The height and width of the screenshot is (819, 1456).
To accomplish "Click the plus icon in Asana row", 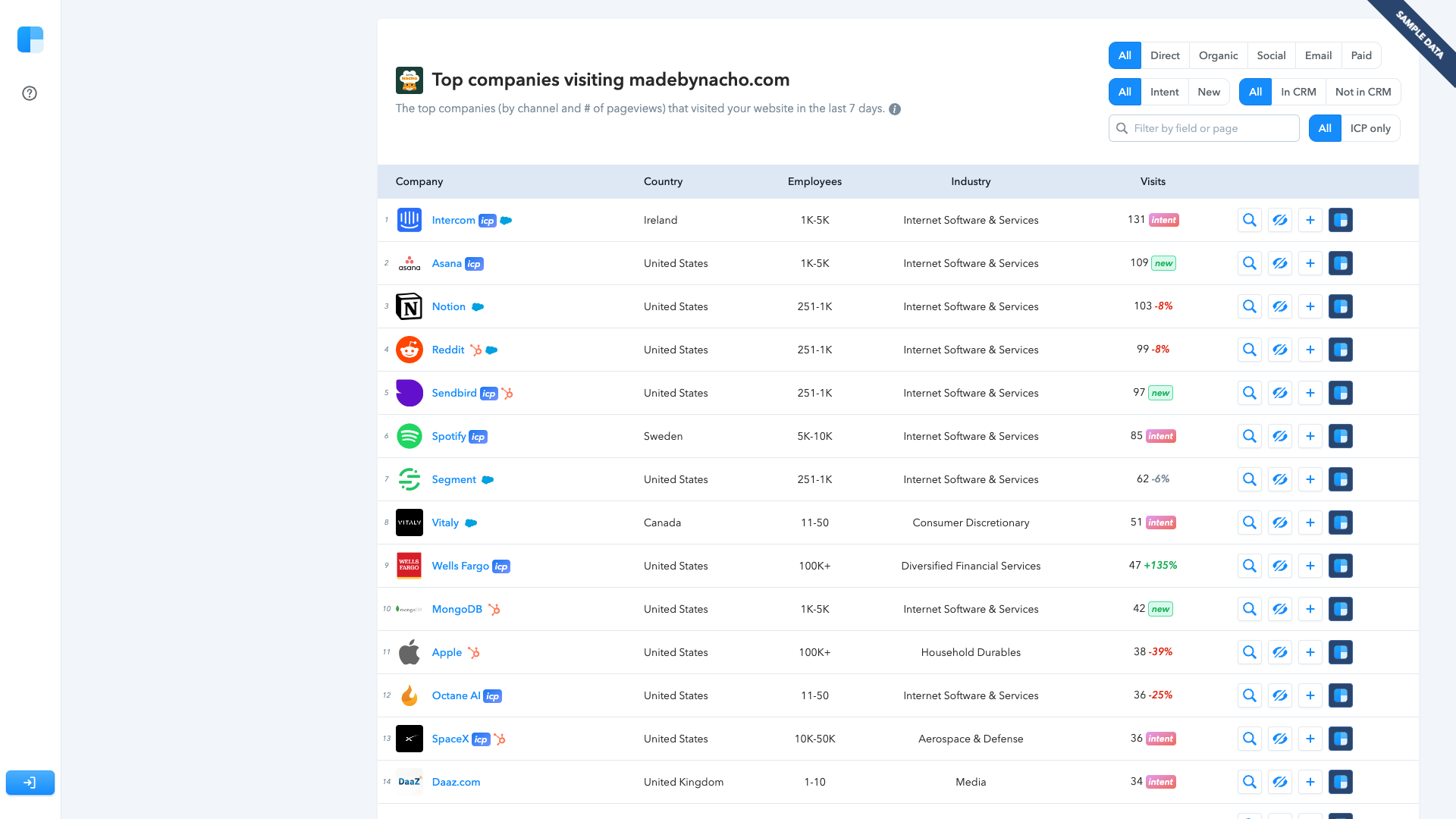I will pos(1310,263).
